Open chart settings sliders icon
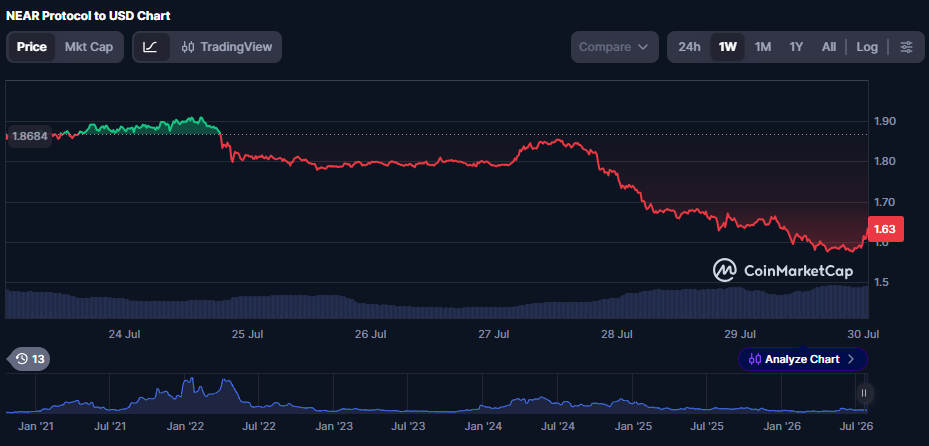 906,47
